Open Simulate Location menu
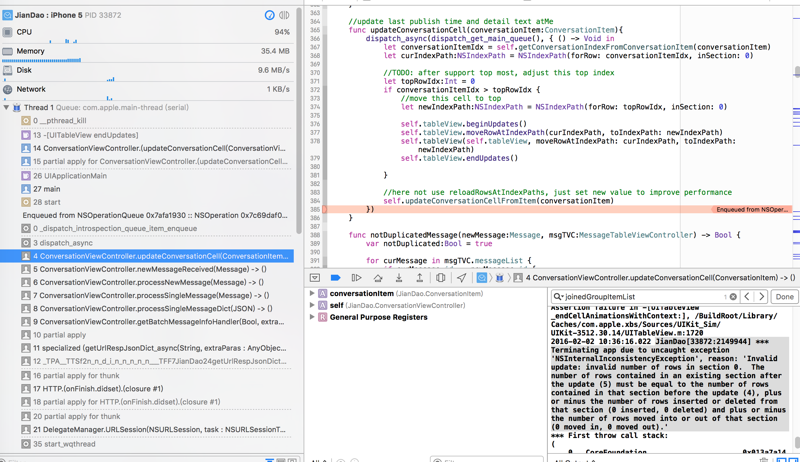This screenshot has height=462, width=800. 461,278
